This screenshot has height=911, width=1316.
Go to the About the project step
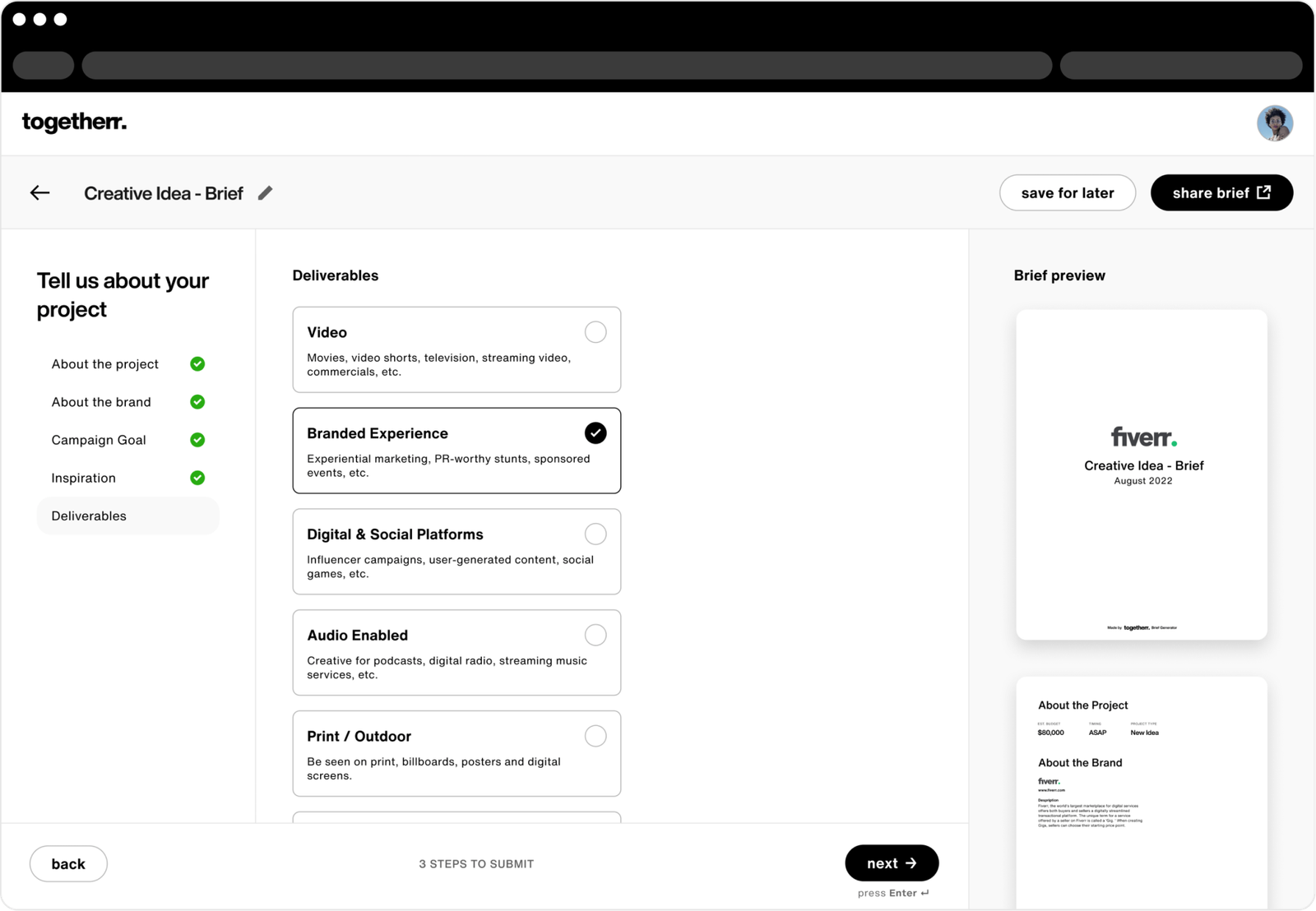(105, 364)
